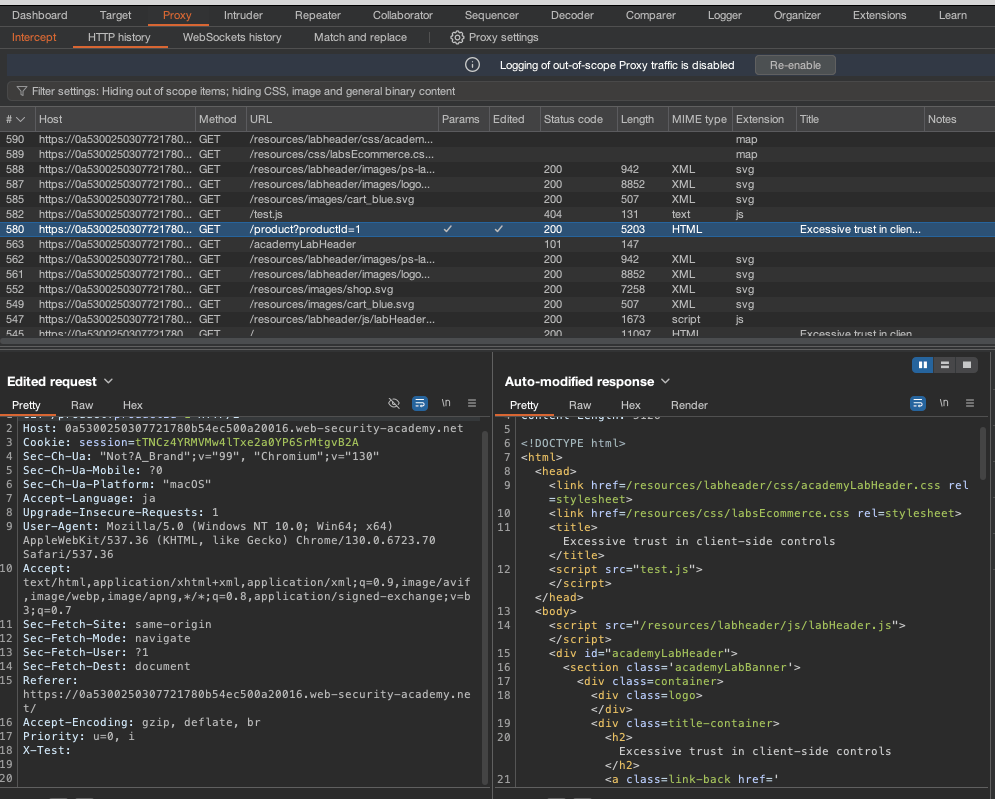Screen dimensions: 995x799
Task: Toggle \n line-ending display in request pane
Action: point(446,403)
